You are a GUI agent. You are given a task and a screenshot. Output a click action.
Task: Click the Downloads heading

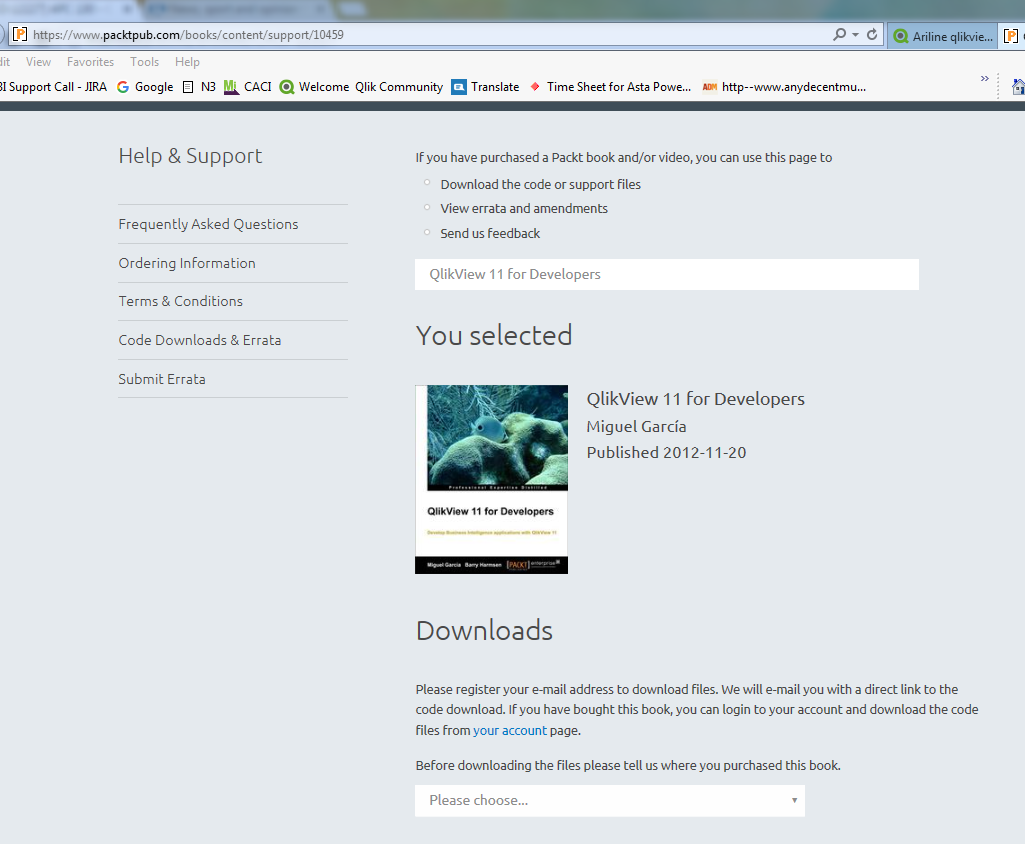click(484, 631)
